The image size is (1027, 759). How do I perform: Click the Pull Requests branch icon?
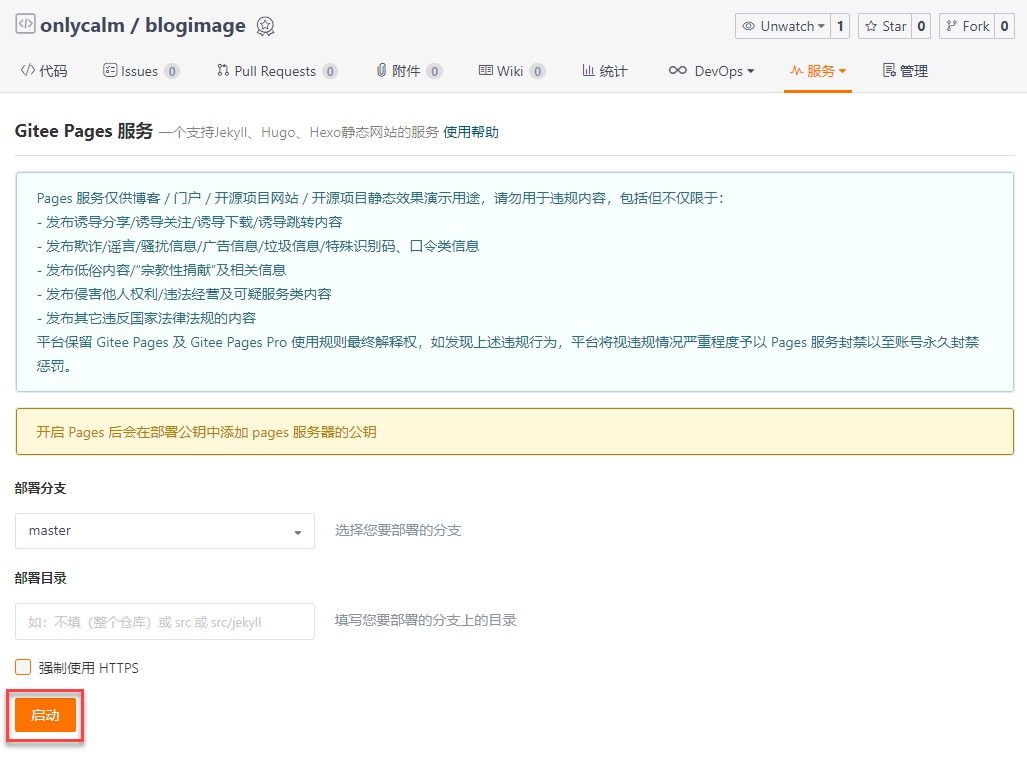coord(223,70)
